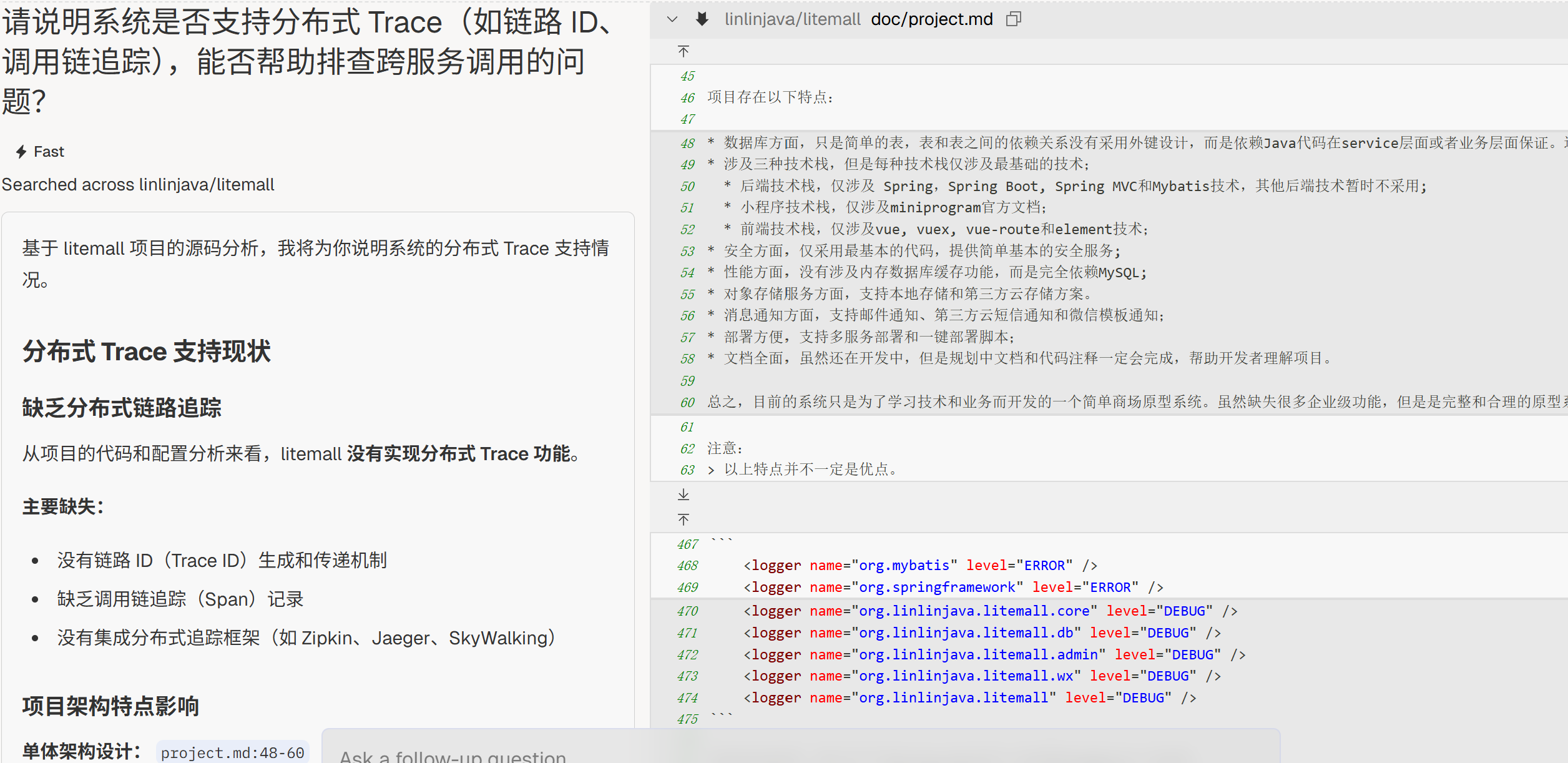Click line 474 number in gutter
Image resolution: width=1568 pixels, height=763 pixels.
(687, 698)
